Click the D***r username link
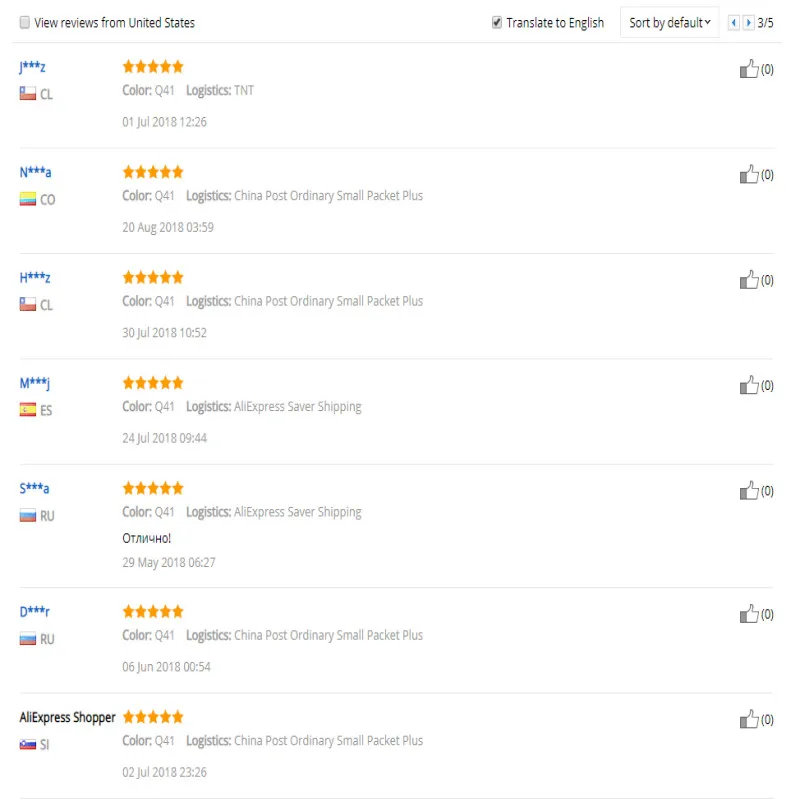This screenshot has height=800, width=800. tap(34, 612)
